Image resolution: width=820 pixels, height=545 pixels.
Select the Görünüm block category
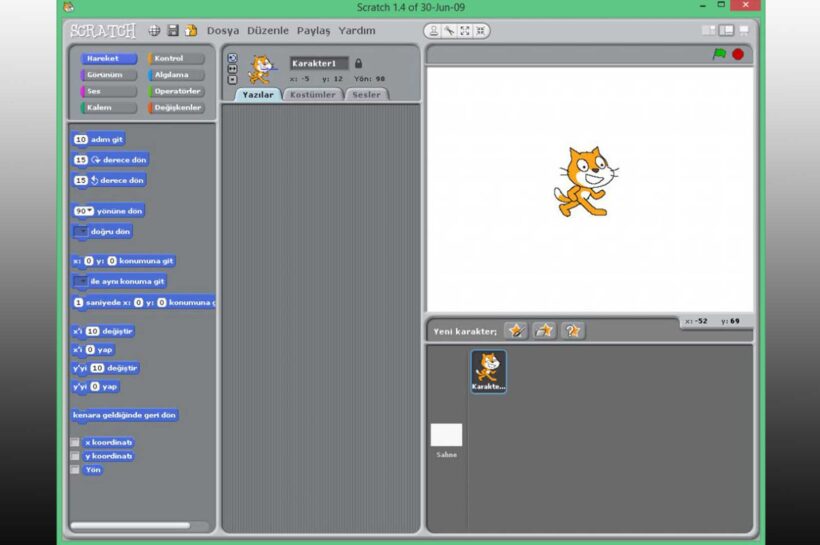[109, 75]
